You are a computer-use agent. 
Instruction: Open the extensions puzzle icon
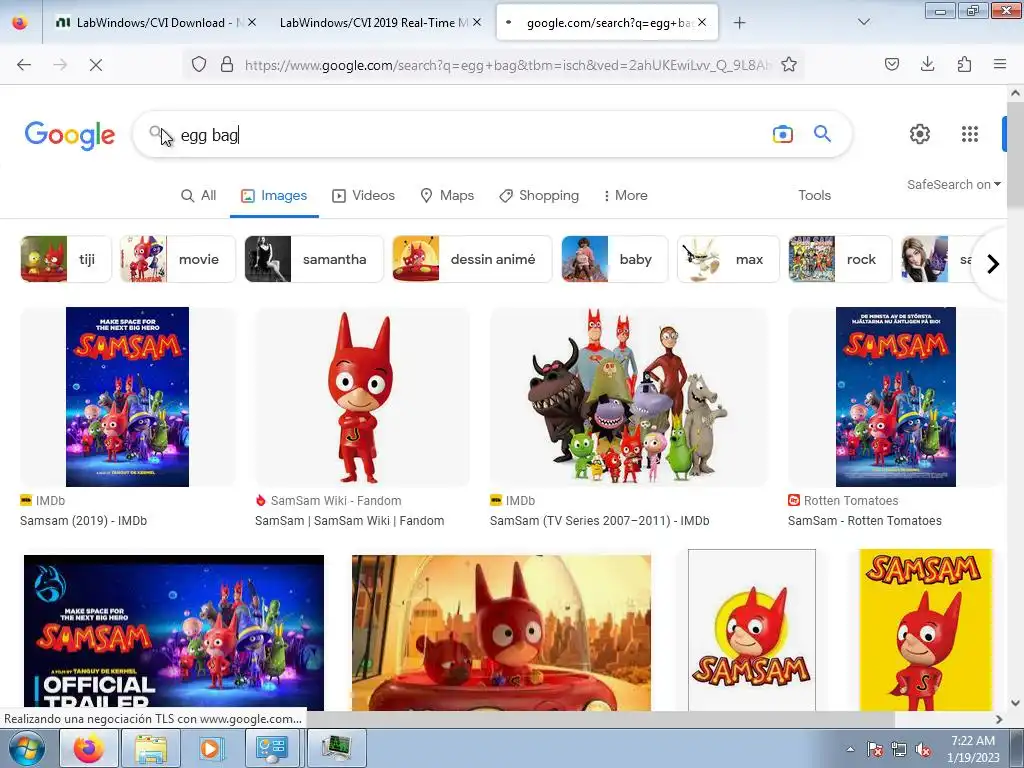964,64
